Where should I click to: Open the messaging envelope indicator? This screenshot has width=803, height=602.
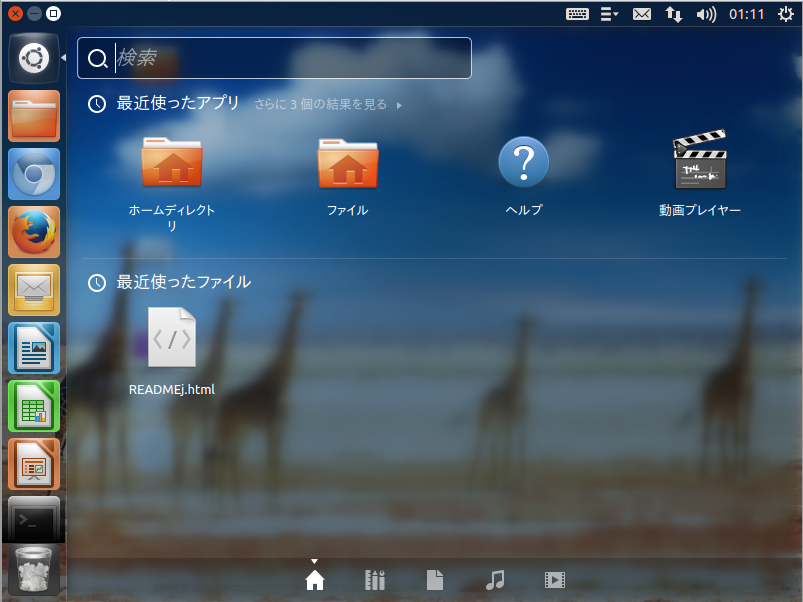pyautogui.click(x=642, y=14)
